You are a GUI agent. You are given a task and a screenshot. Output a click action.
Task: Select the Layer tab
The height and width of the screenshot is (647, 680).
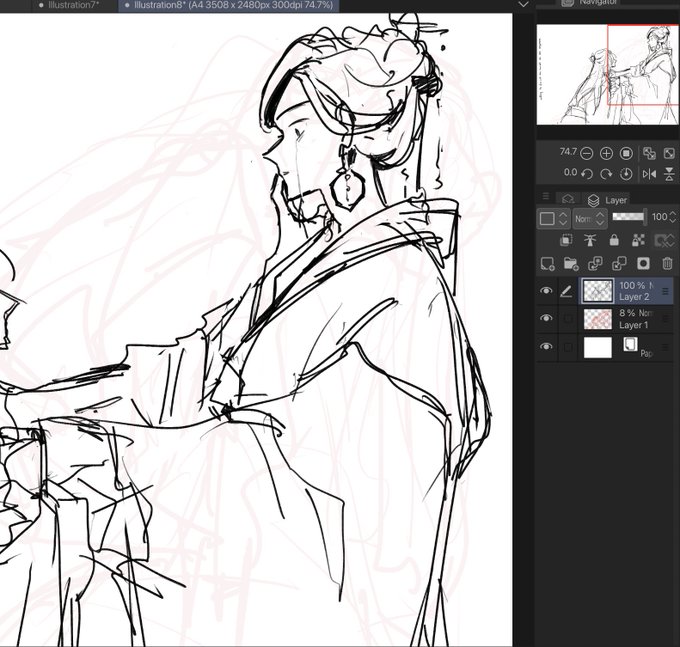607,200
